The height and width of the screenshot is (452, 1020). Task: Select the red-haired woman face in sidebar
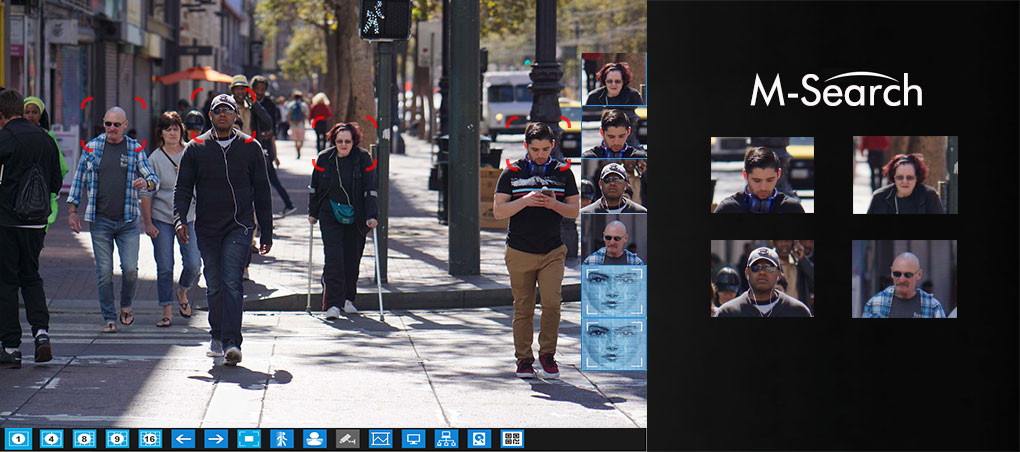(613, 80)
